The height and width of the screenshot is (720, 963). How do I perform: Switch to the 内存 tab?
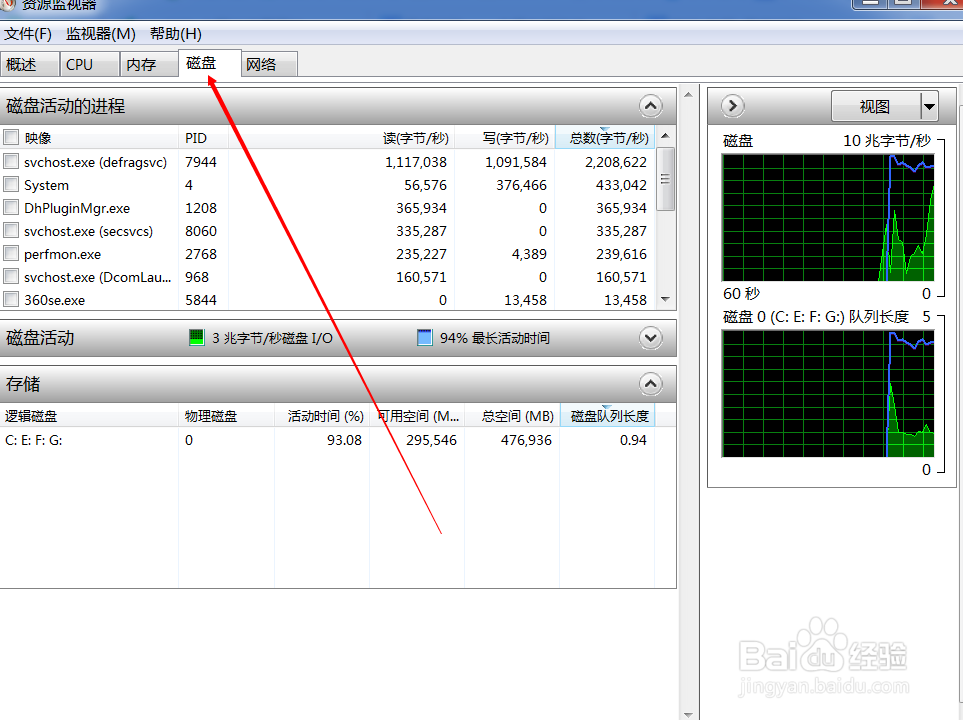pos(149,65)
